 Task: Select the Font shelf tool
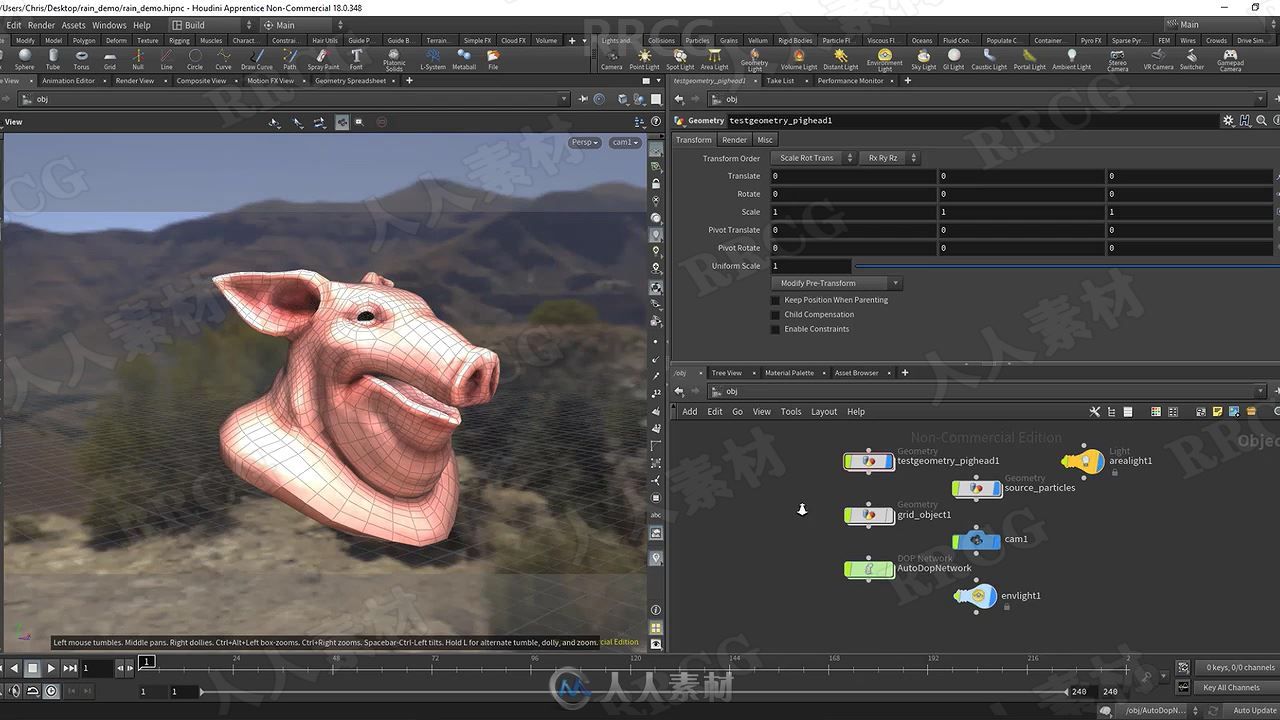tap(356, 59)
